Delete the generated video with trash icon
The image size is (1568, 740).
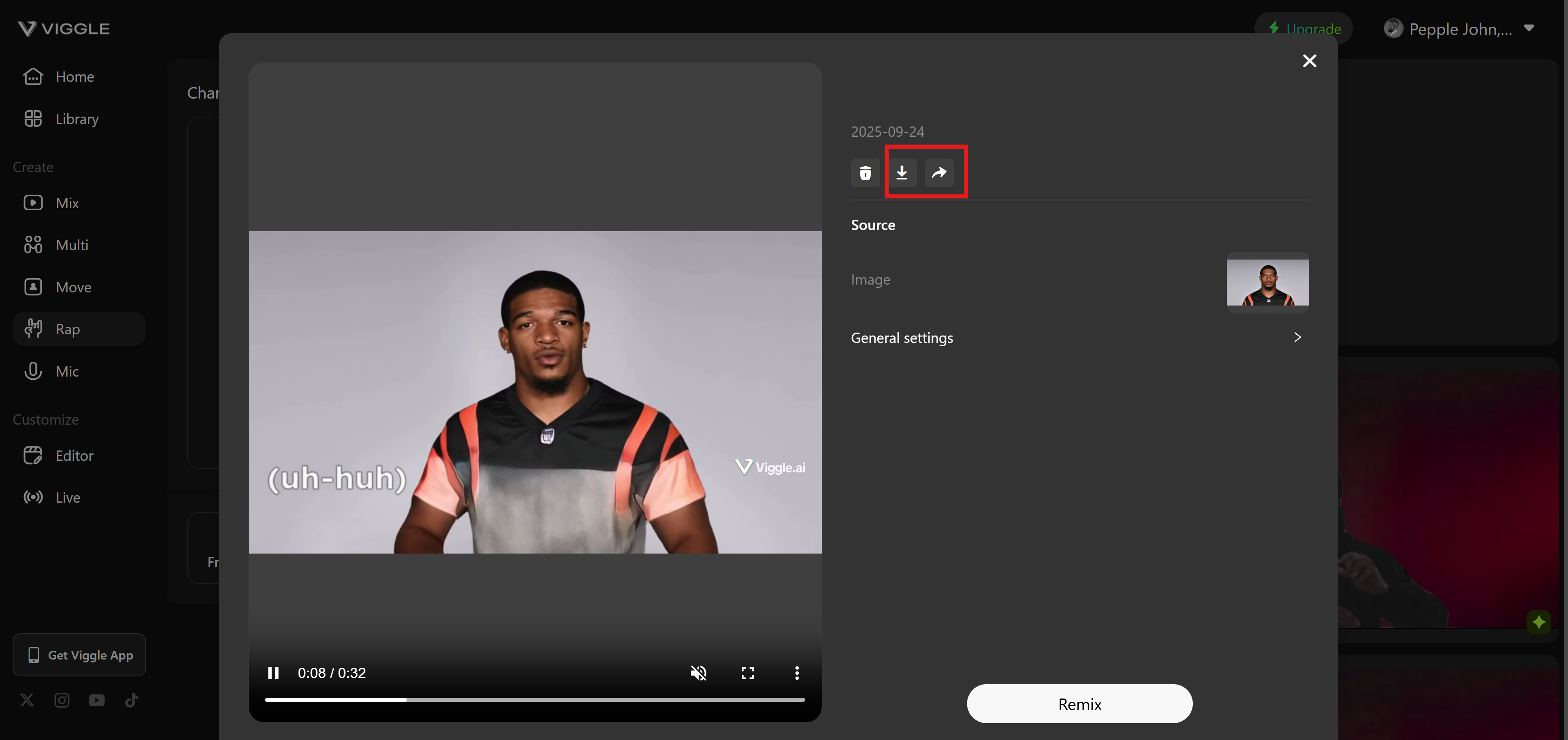tap(865, 173)
